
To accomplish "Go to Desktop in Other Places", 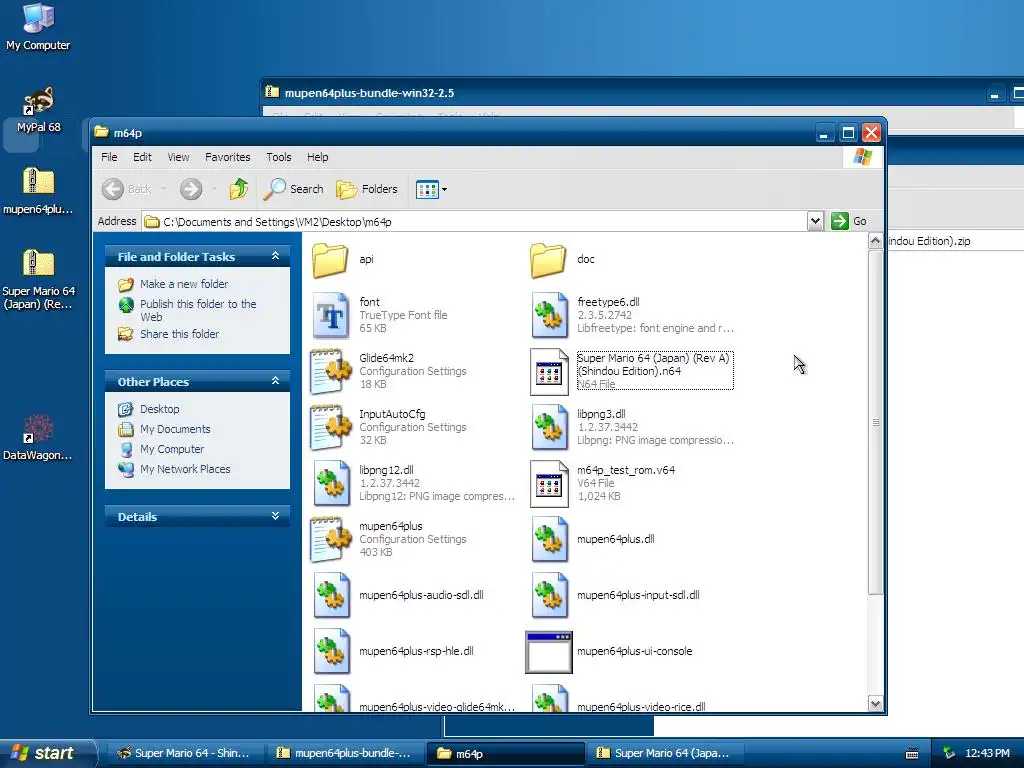I will [x=159, y=409].
